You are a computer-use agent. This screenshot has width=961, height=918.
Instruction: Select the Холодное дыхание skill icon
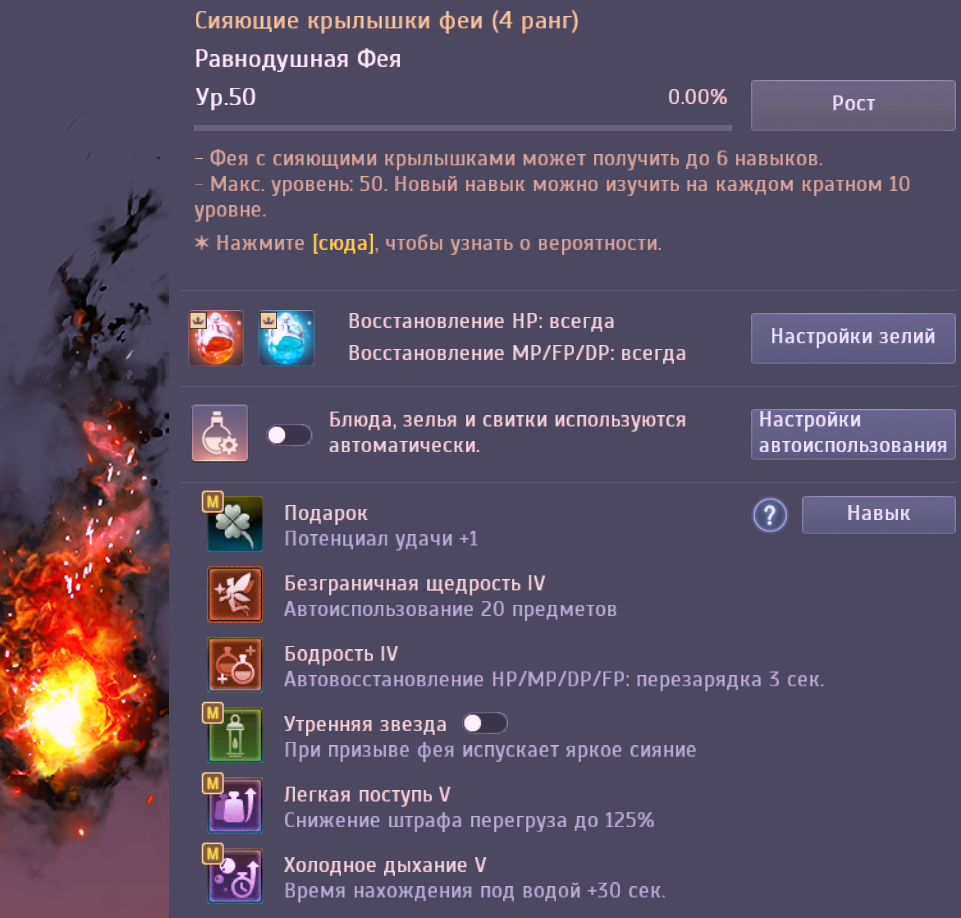coord(235,876)
